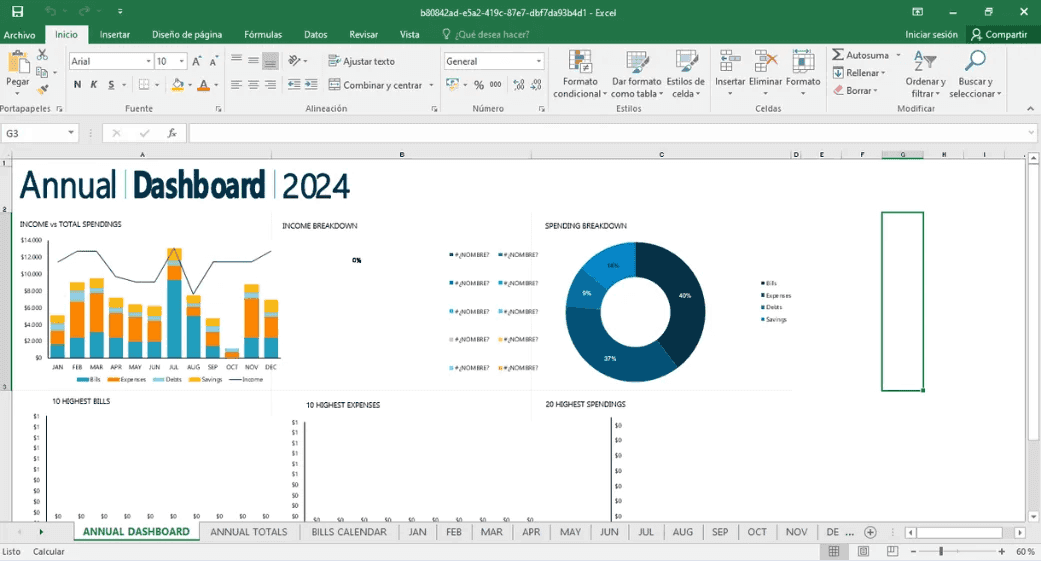Click inside the formula bar
Viewport: 1041px width, 561px height.
click(607, 133)
